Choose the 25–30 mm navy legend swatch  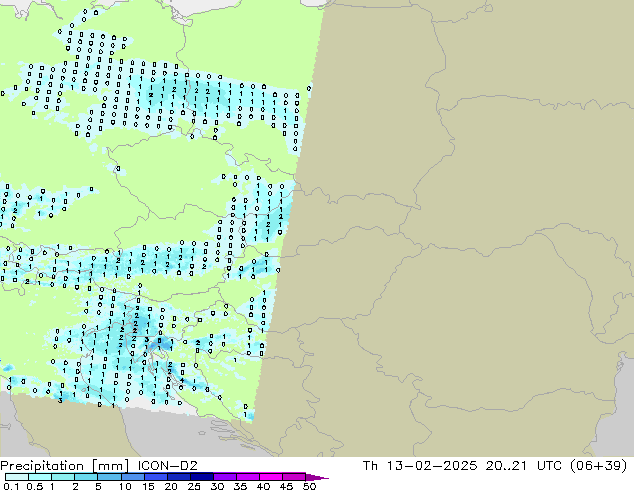(x=201, y=477)
